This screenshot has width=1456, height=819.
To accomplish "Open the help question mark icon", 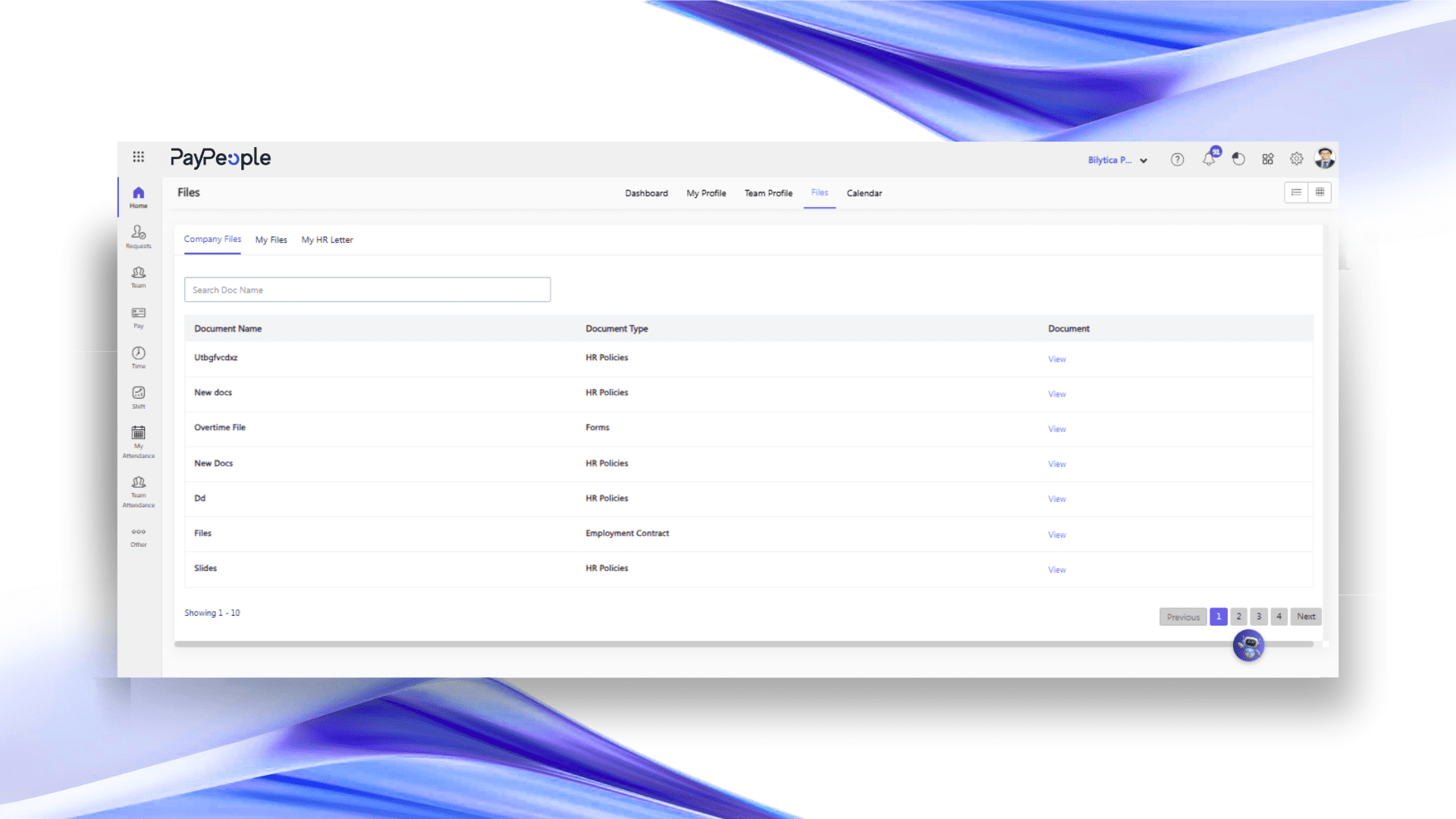I will pos(1177,159).
